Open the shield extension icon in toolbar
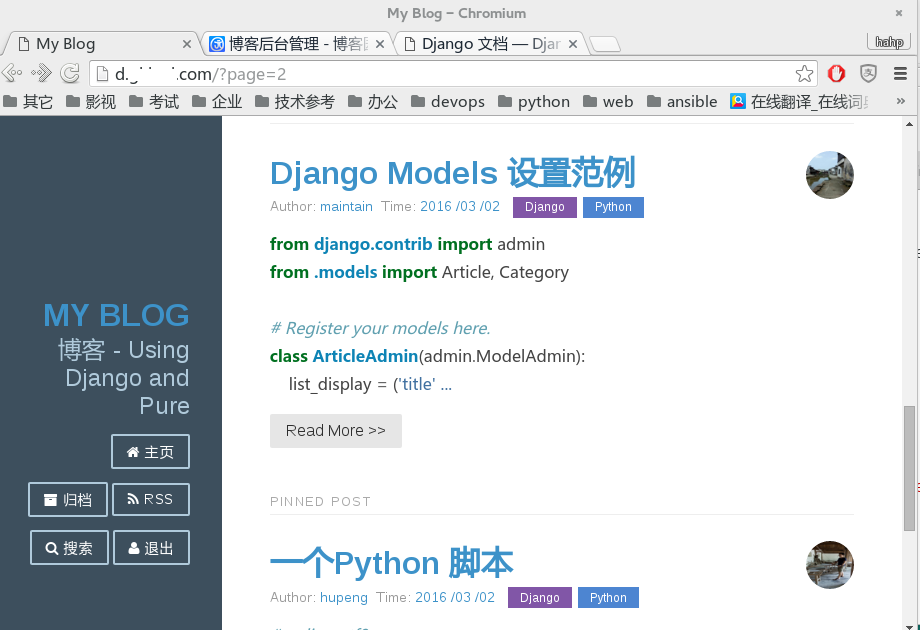 [868, 73]
